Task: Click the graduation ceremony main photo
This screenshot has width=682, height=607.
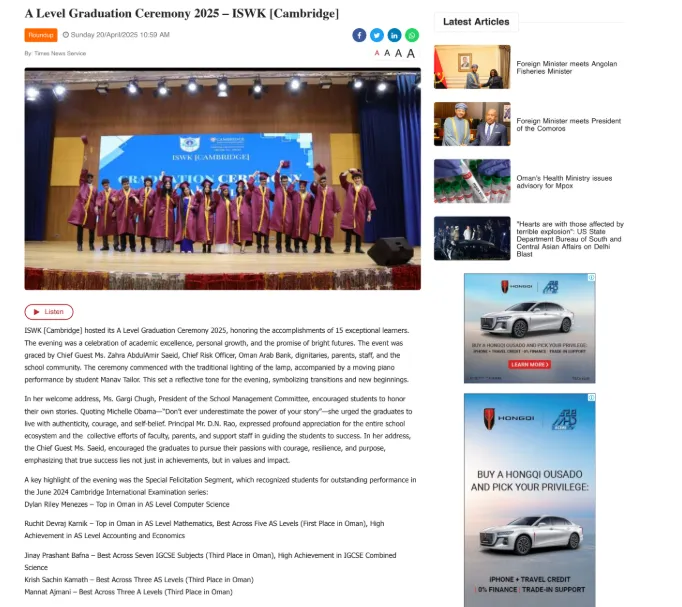Action: (222, 179)
